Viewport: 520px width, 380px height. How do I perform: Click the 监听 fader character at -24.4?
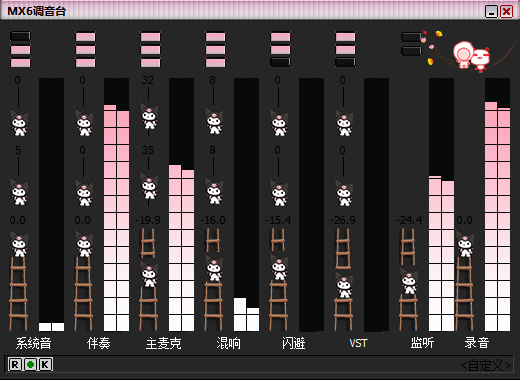[409, 280]
